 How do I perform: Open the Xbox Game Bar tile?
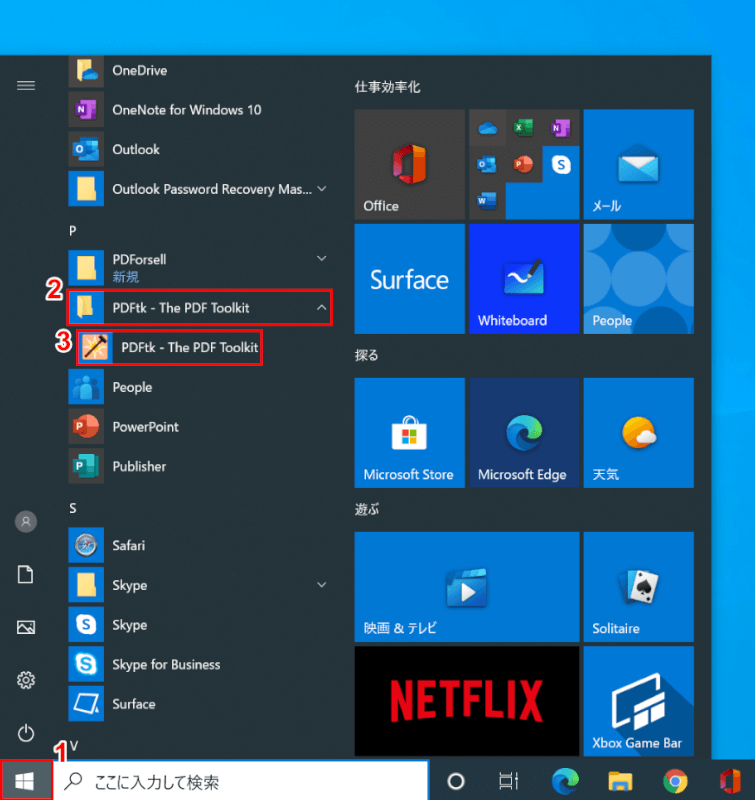639,702
